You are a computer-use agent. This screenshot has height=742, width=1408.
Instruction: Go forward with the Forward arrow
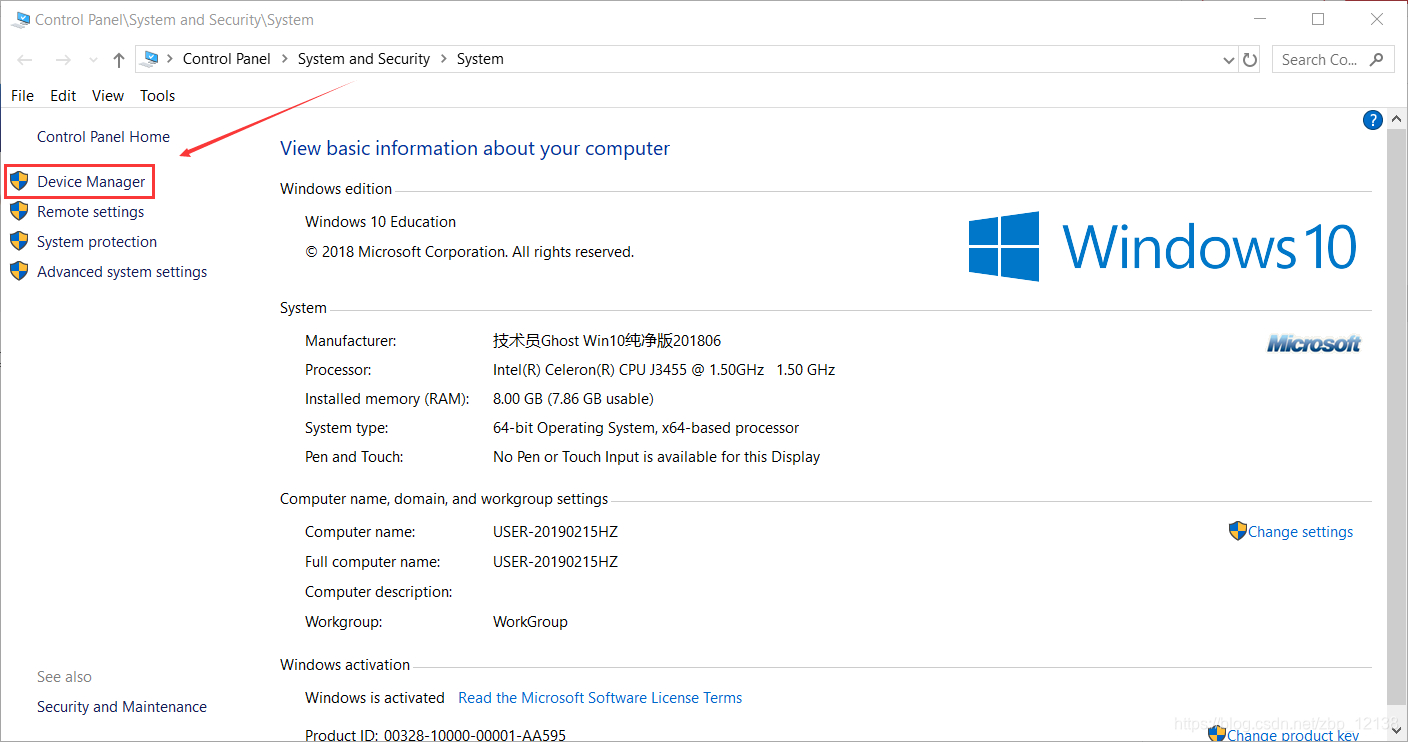[62, 60]
